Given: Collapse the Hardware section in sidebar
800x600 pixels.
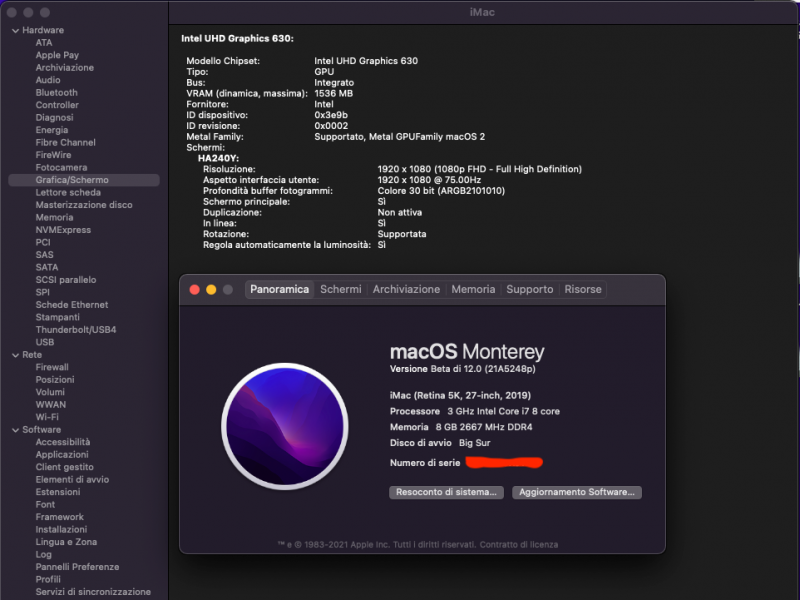Looking at the screenshot, I should [x=14, y=30].
